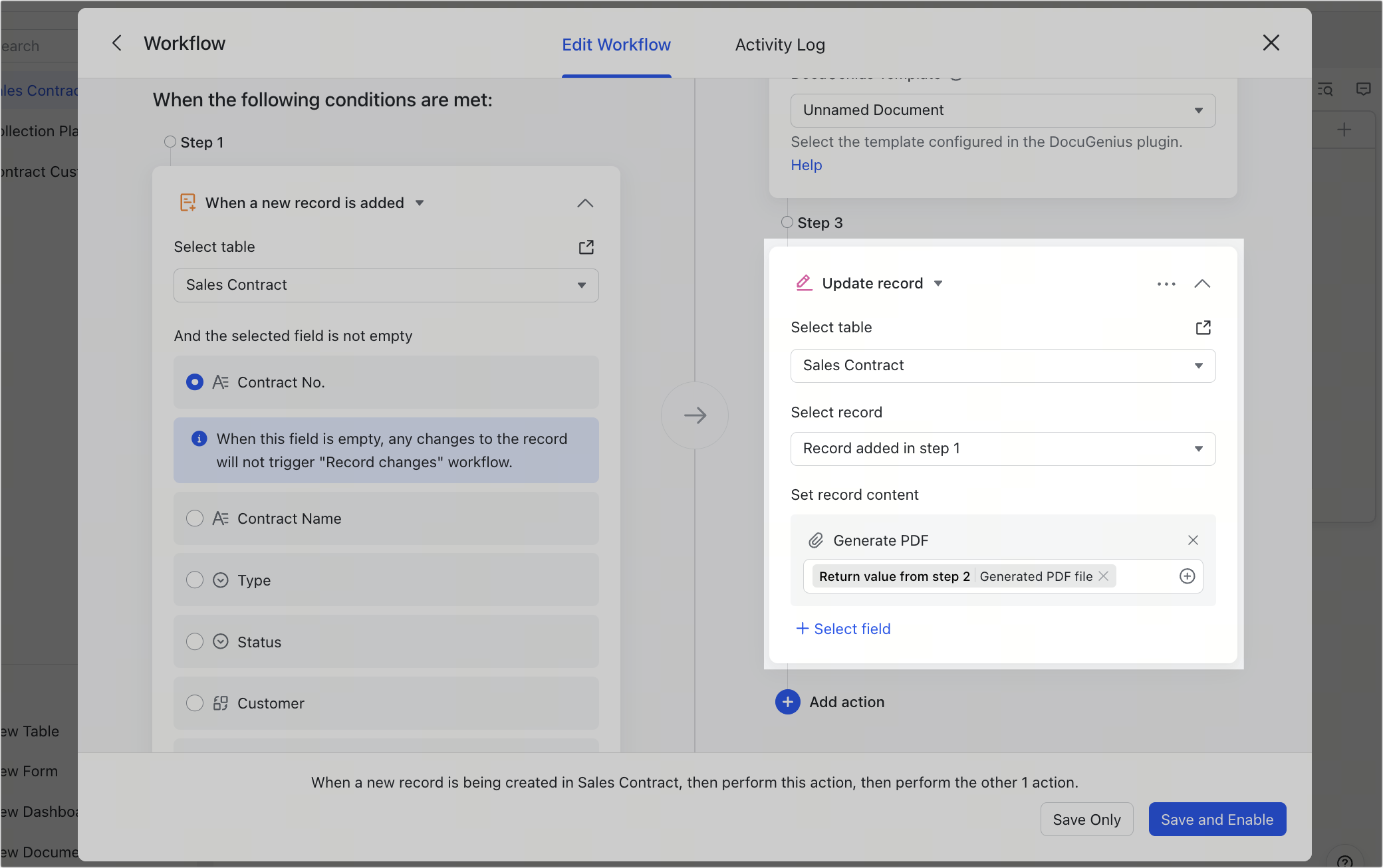
Task: Click the plus icon in the right panel
Action: pyautogui.click(x=1344, y=130)
